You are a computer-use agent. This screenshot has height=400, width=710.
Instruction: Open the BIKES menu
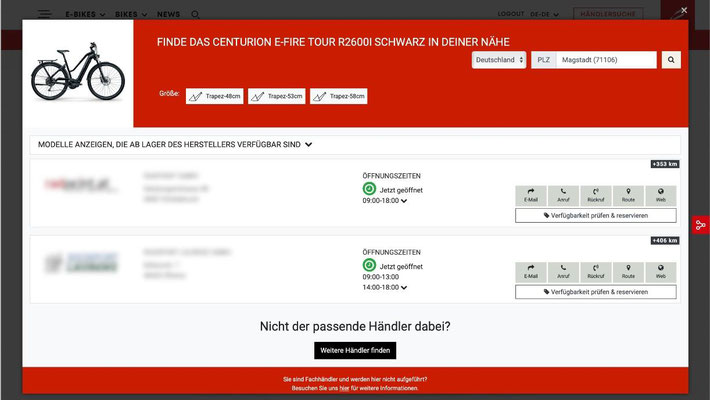(x=131, y=14)
